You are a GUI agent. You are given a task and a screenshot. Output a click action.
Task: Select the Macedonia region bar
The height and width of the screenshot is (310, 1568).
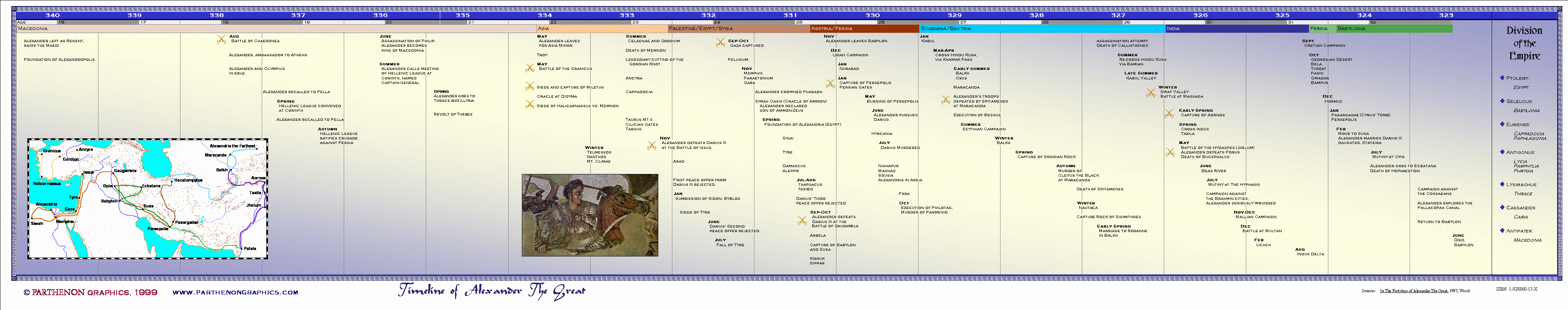coord(274,28)
